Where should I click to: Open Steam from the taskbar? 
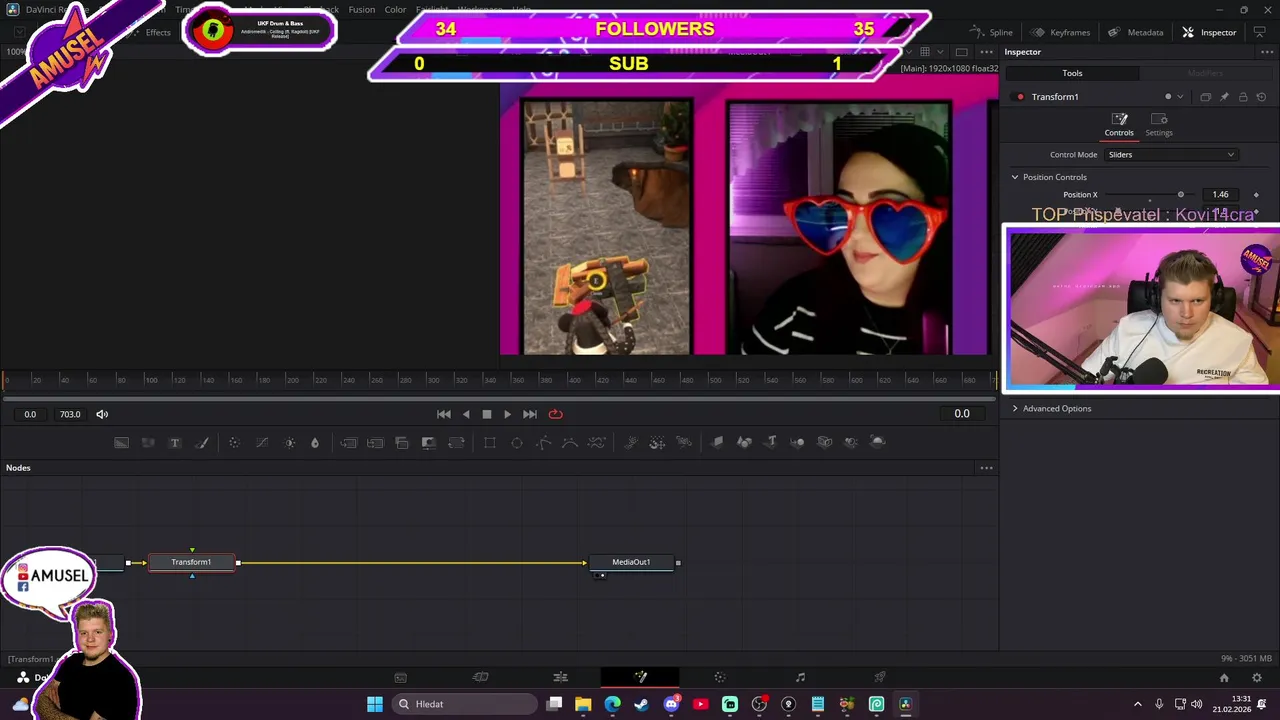point(641,704)
